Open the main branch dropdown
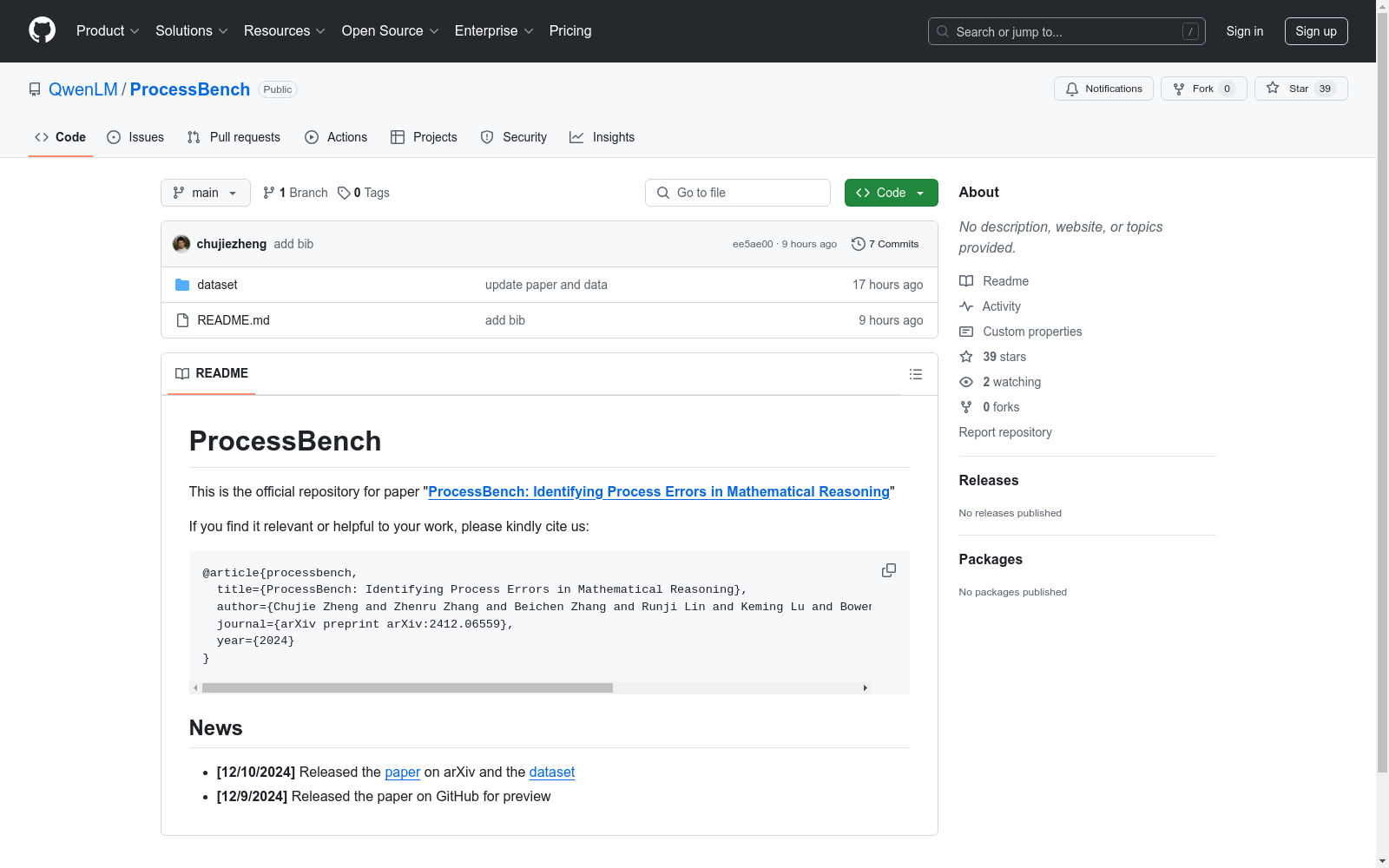 [205, 193]
